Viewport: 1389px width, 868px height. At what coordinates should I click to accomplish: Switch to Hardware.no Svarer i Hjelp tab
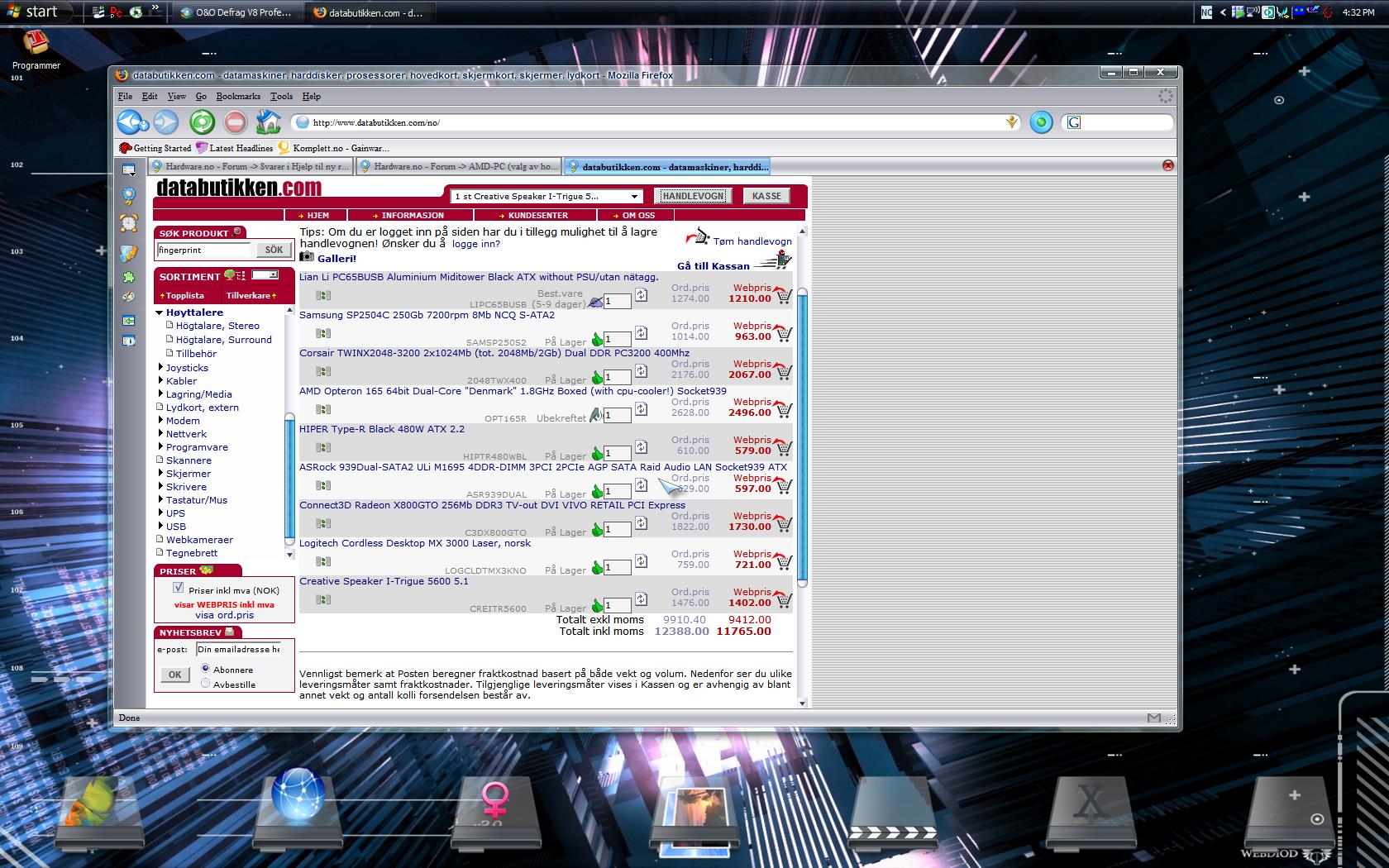click(x=251, y=166)
